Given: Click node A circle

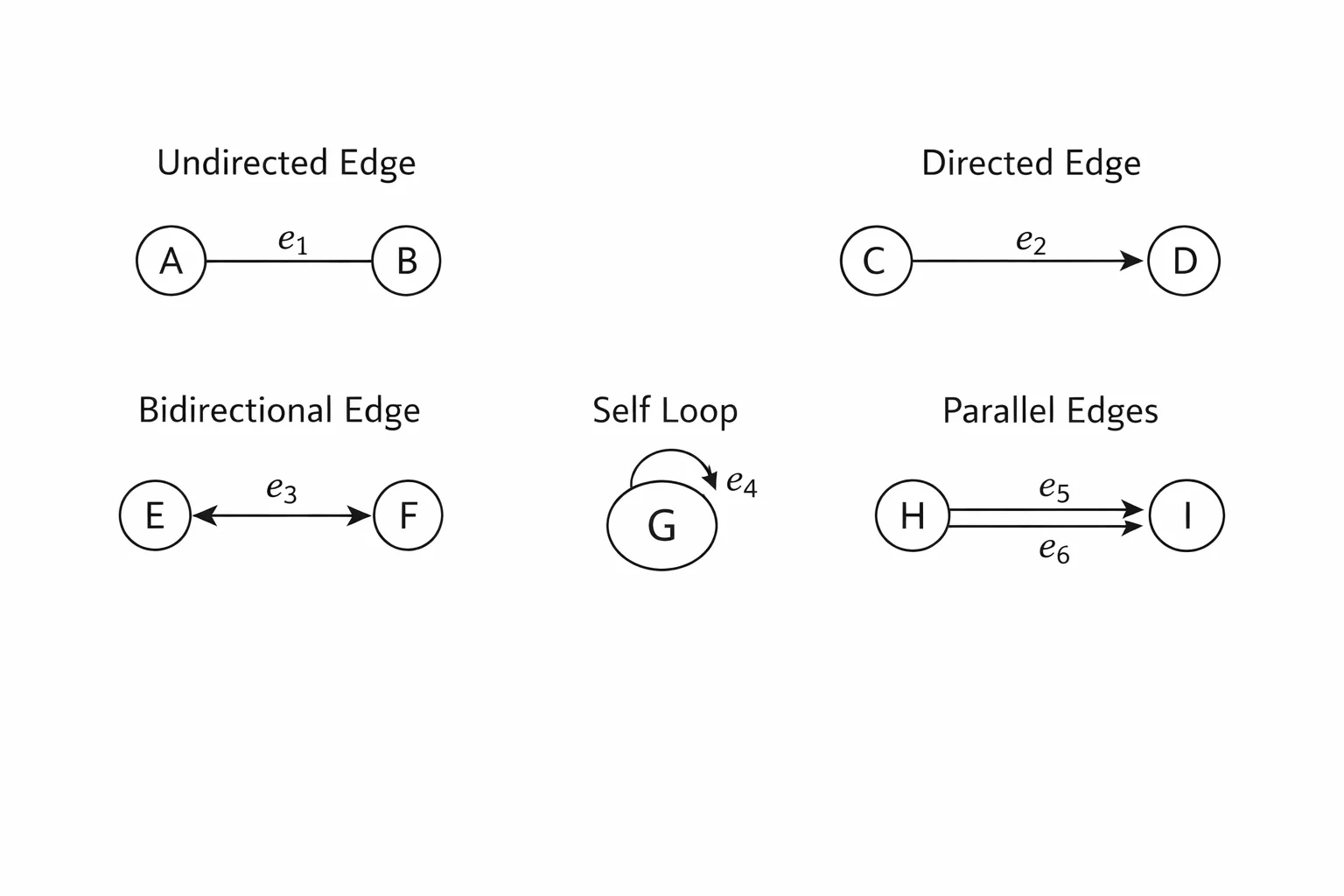Looking at the screenshot, I should coord(171,261).
